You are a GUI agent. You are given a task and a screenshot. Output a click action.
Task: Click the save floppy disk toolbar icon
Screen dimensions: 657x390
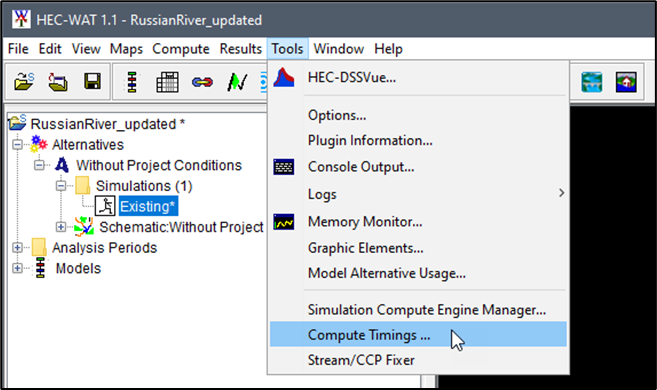(x=92, y=81)
